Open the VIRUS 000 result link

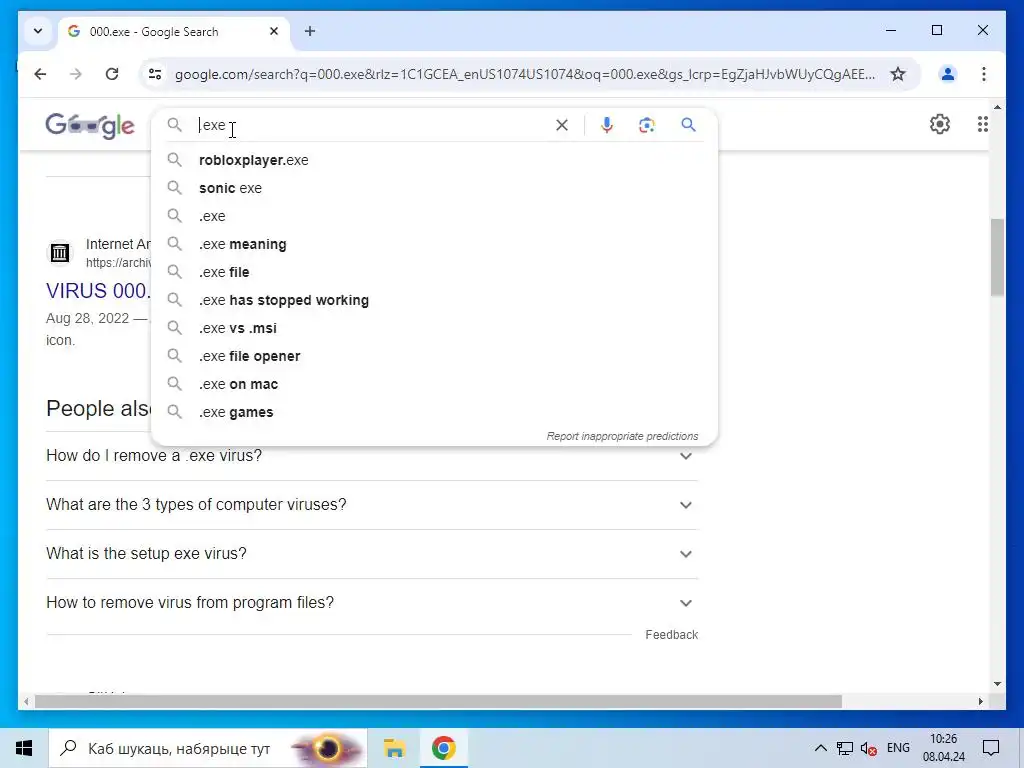(98, 291)
